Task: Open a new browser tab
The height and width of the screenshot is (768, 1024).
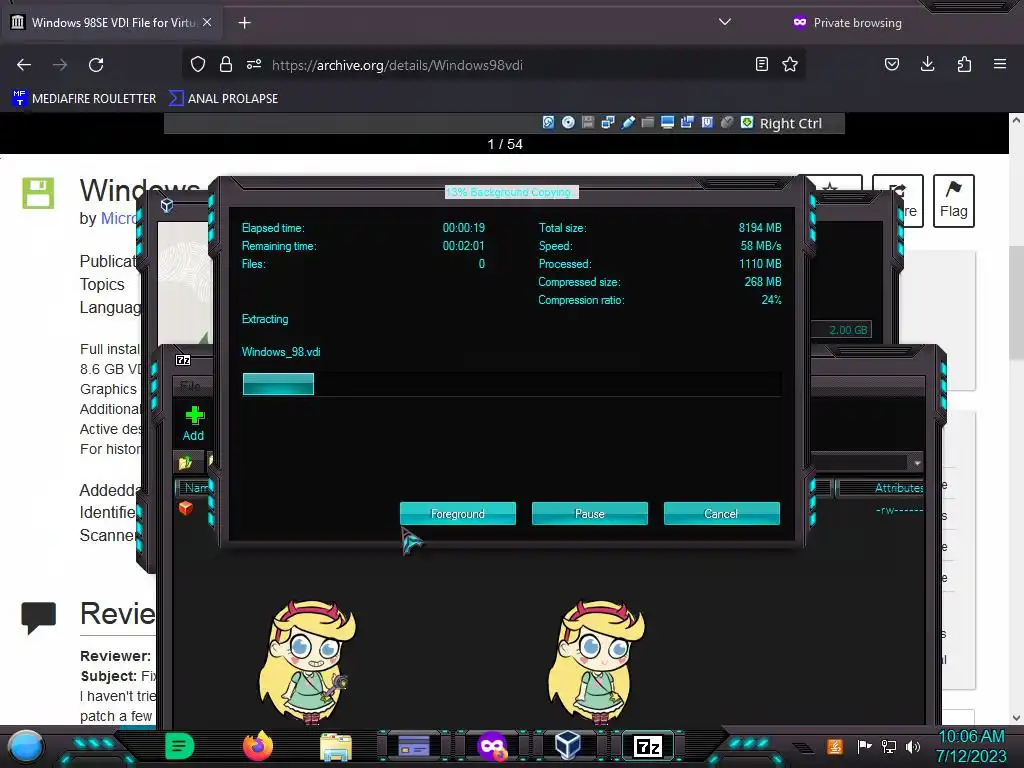Action: (x=244, y=23)
